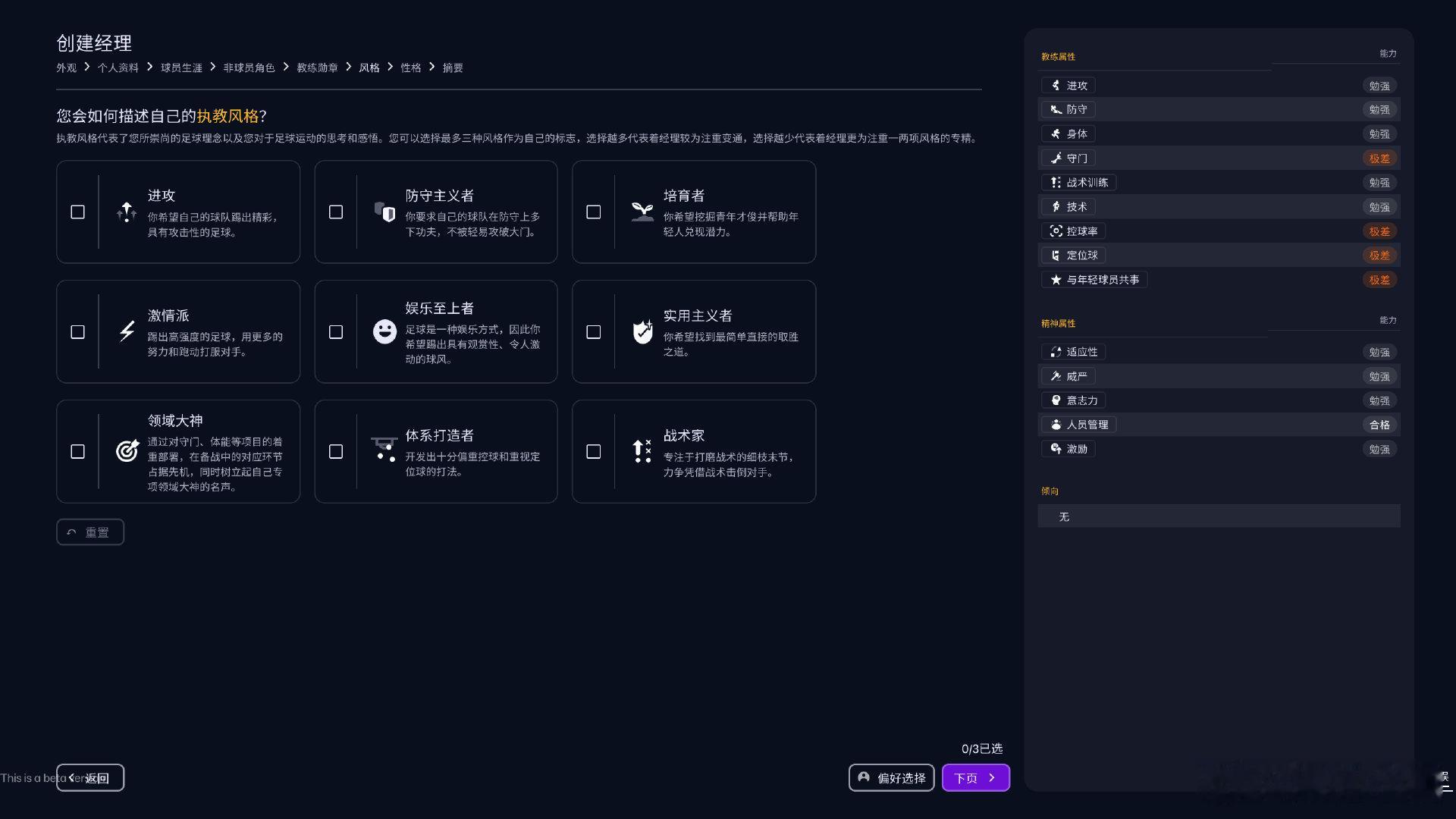Click the 领域大神 target icon
Image resolution: width=1456 pixels, height=819 pixels.
127,451
